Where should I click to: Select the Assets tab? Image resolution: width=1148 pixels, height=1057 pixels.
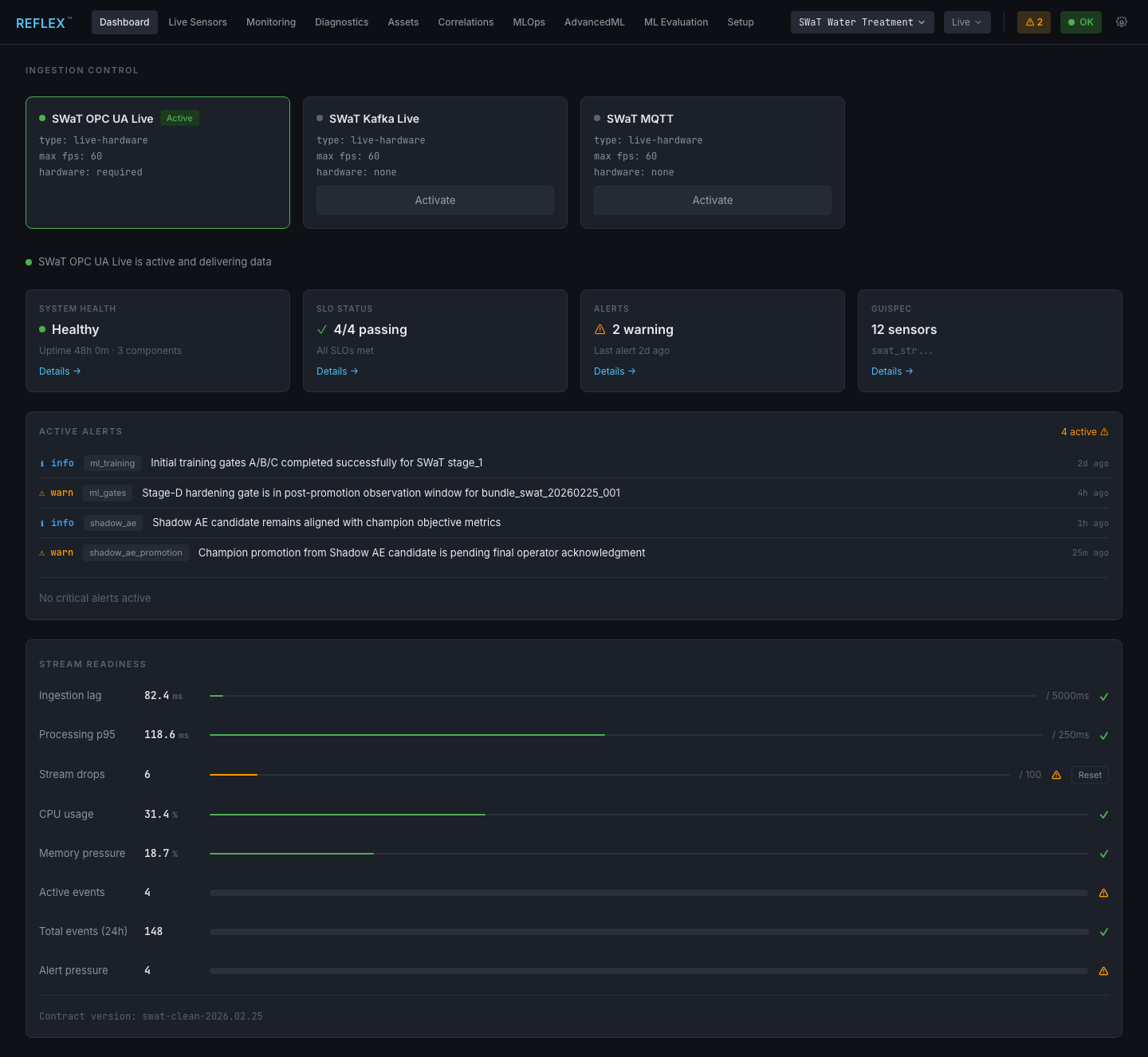pyautogui.click(x=403, y=22)
